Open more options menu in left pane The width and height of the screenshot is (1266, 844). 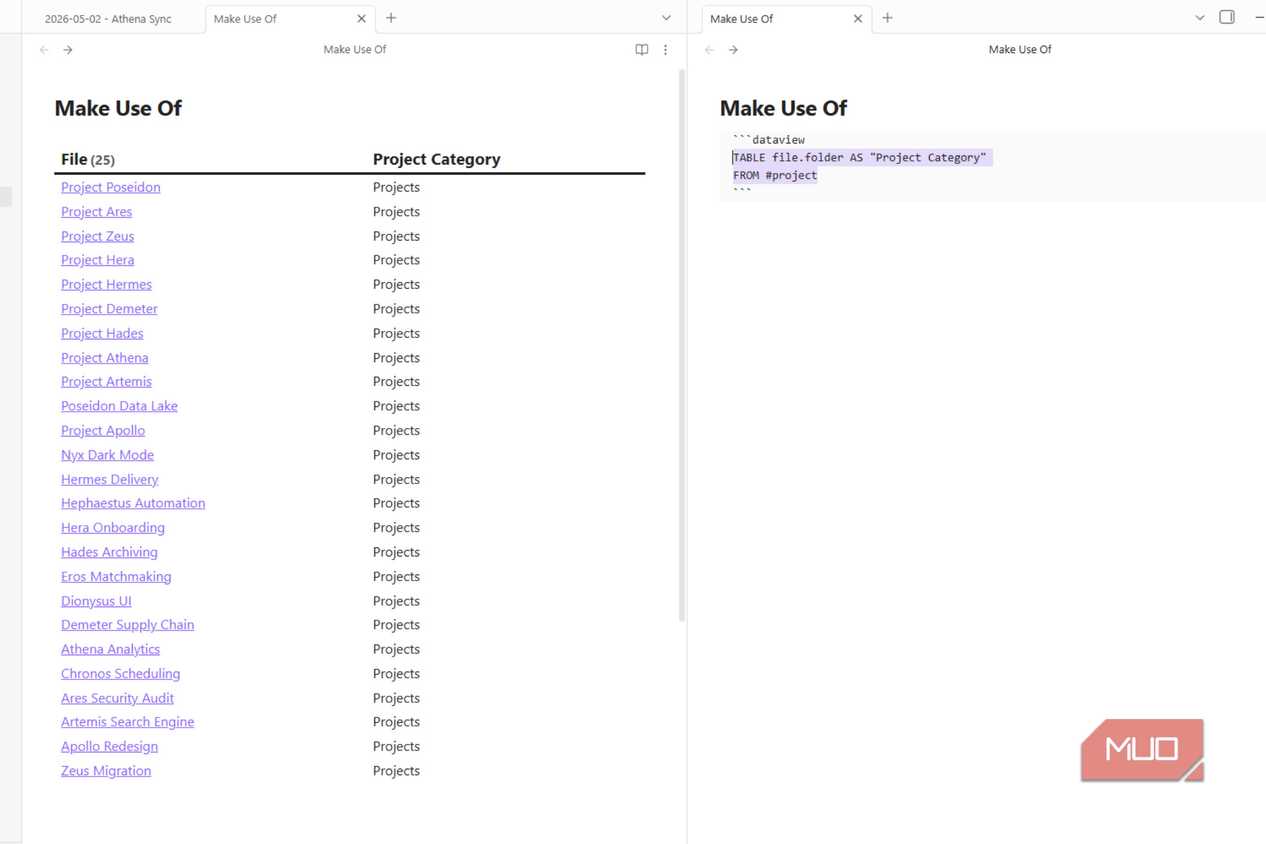pos(666,50)
